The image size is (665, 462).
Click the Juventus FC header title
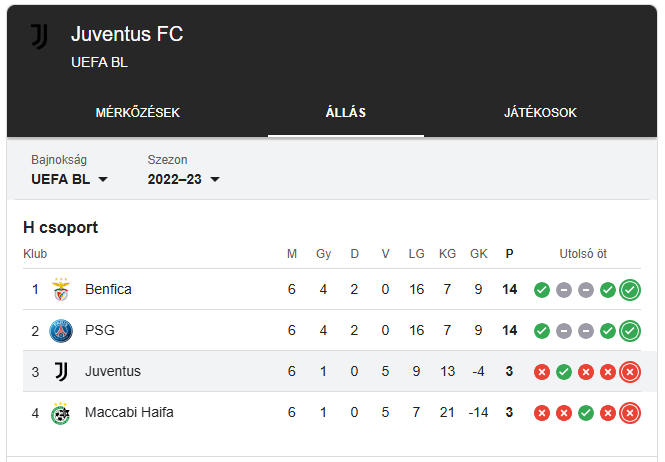pyautogui.click(x=127, y=34)
